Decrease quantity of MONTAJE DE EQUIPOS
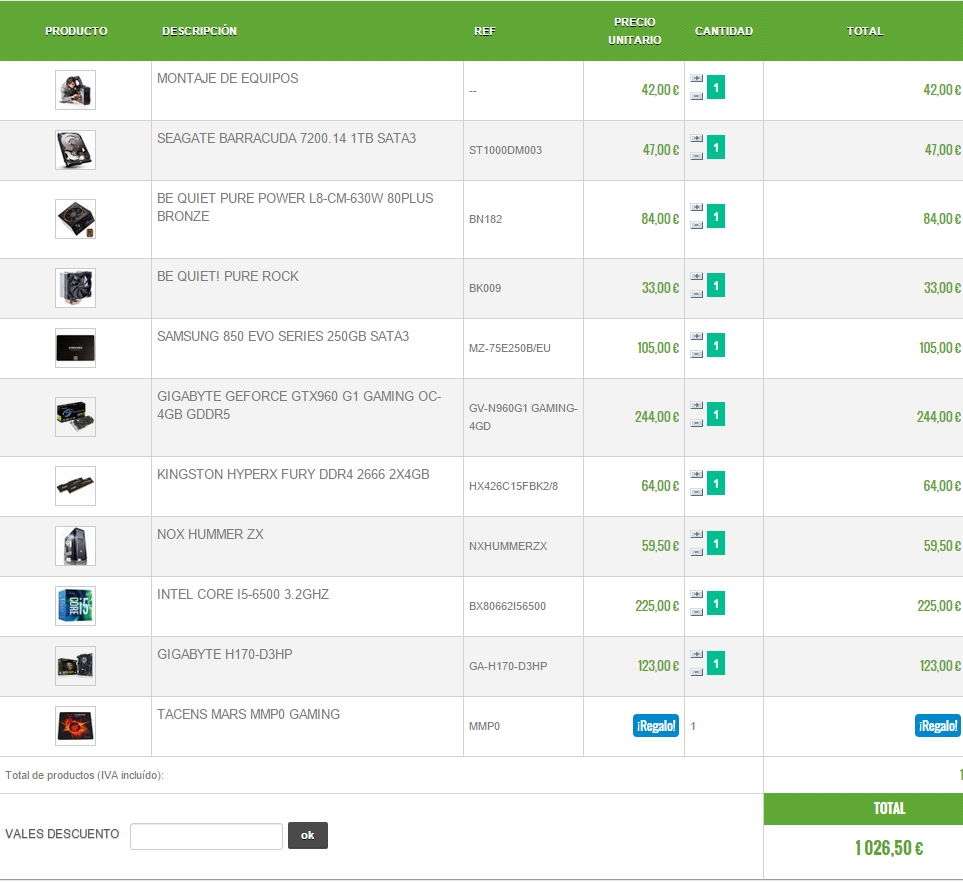 pyautogui.click(x=696, y=96)
